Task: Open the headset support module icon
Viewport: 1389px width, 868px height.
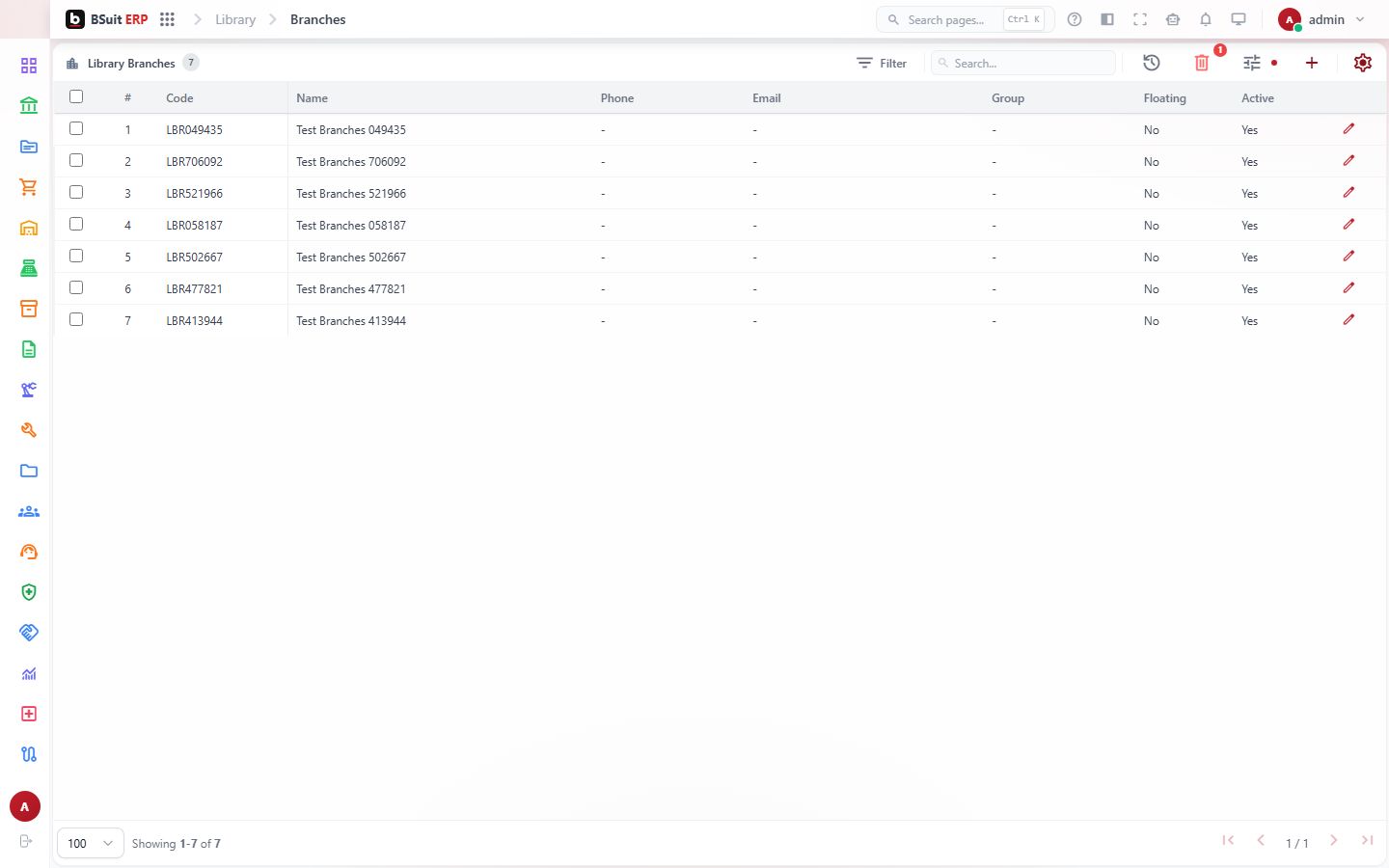Action: (x=29, y=552)
